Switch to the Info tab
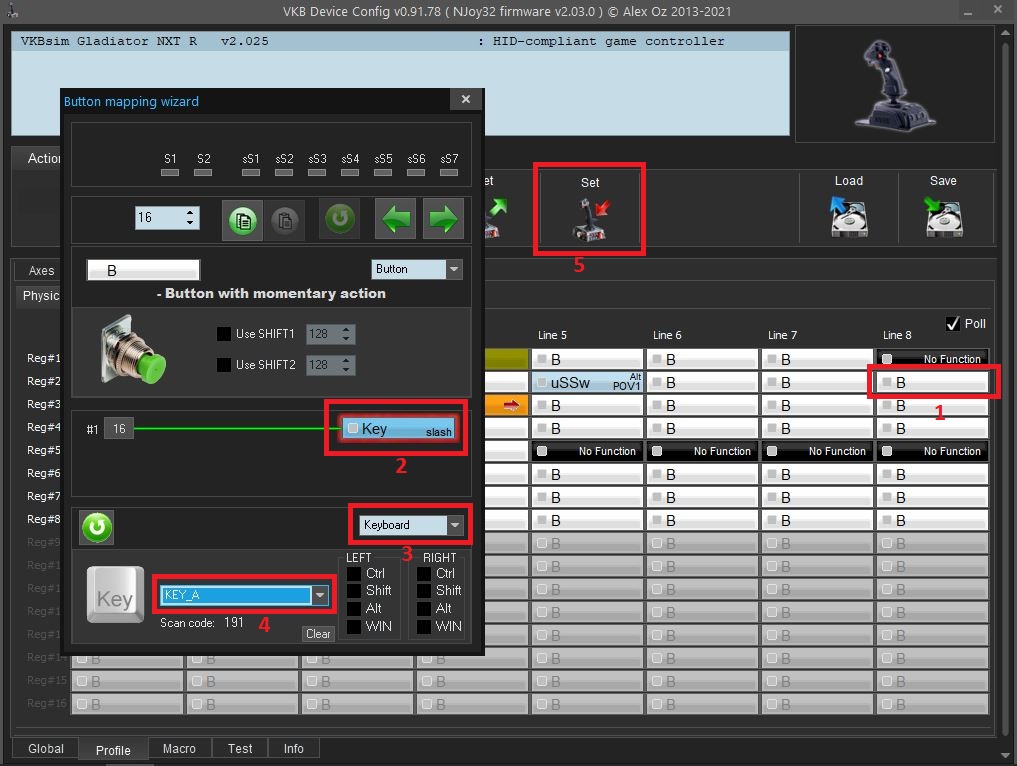Viewport: 1017px width, 766px height. click(293, 748)
